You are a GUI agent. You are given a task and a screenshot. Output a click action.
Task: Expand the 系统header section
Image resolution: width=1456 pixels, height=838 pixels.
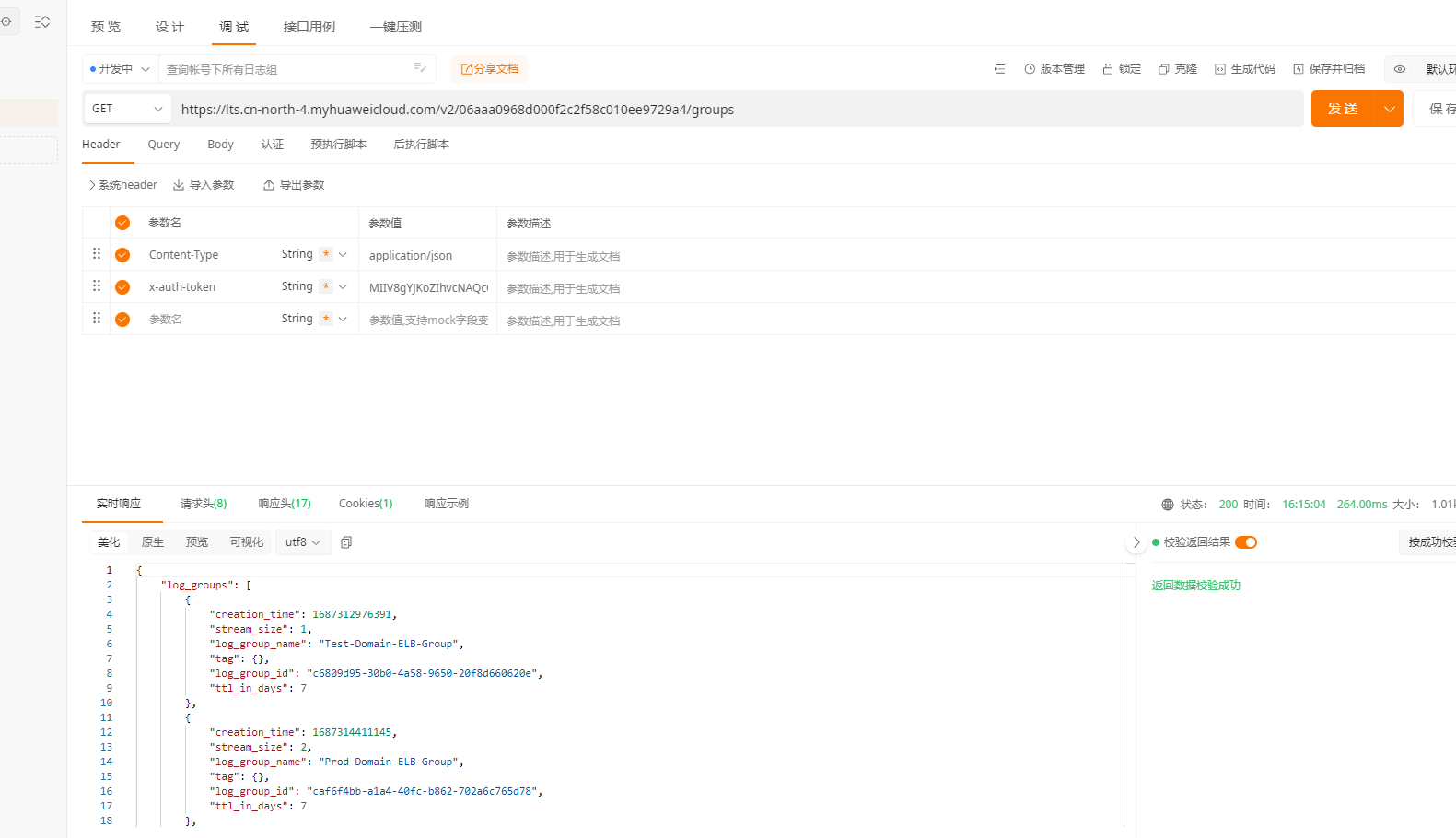point(122,185)
